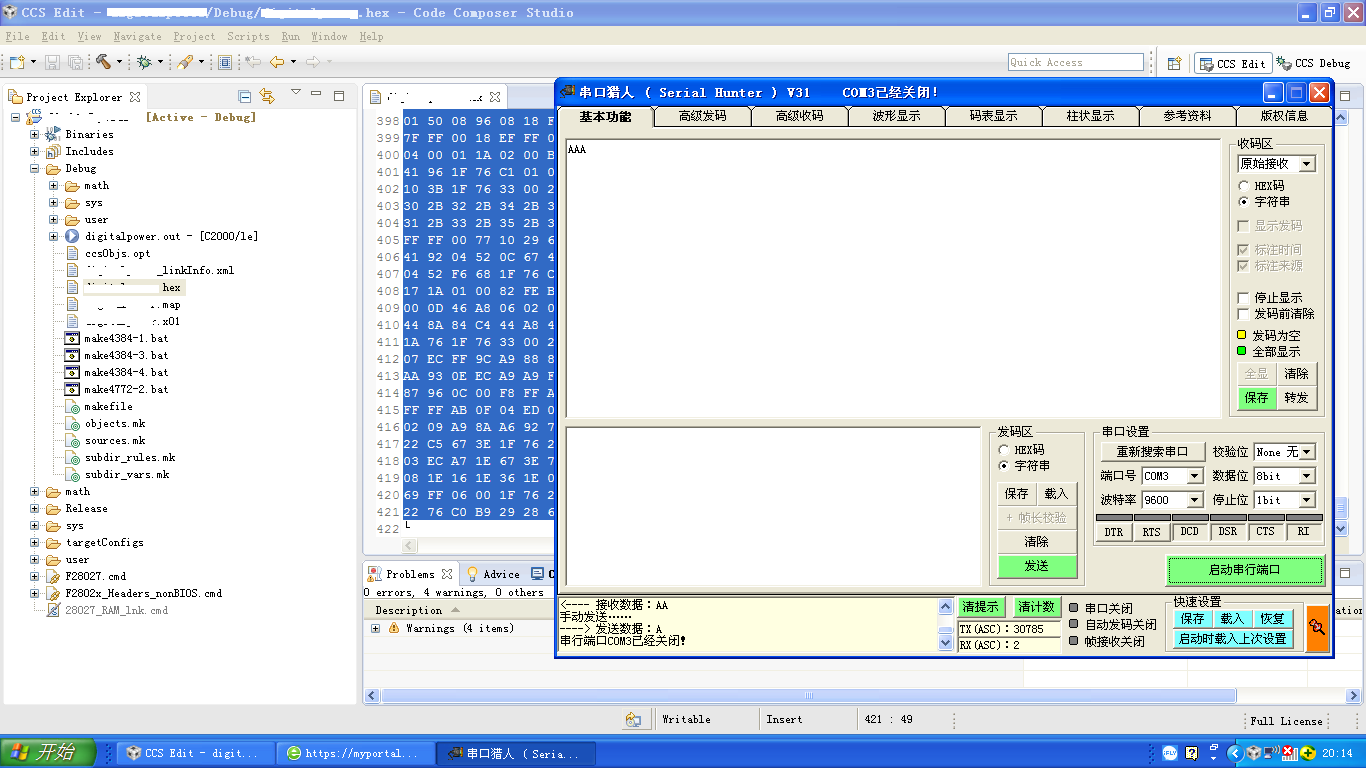The image size is (1366, 768).
Task: Click the 转发 button in 收码区
Action: [1296, 398]
